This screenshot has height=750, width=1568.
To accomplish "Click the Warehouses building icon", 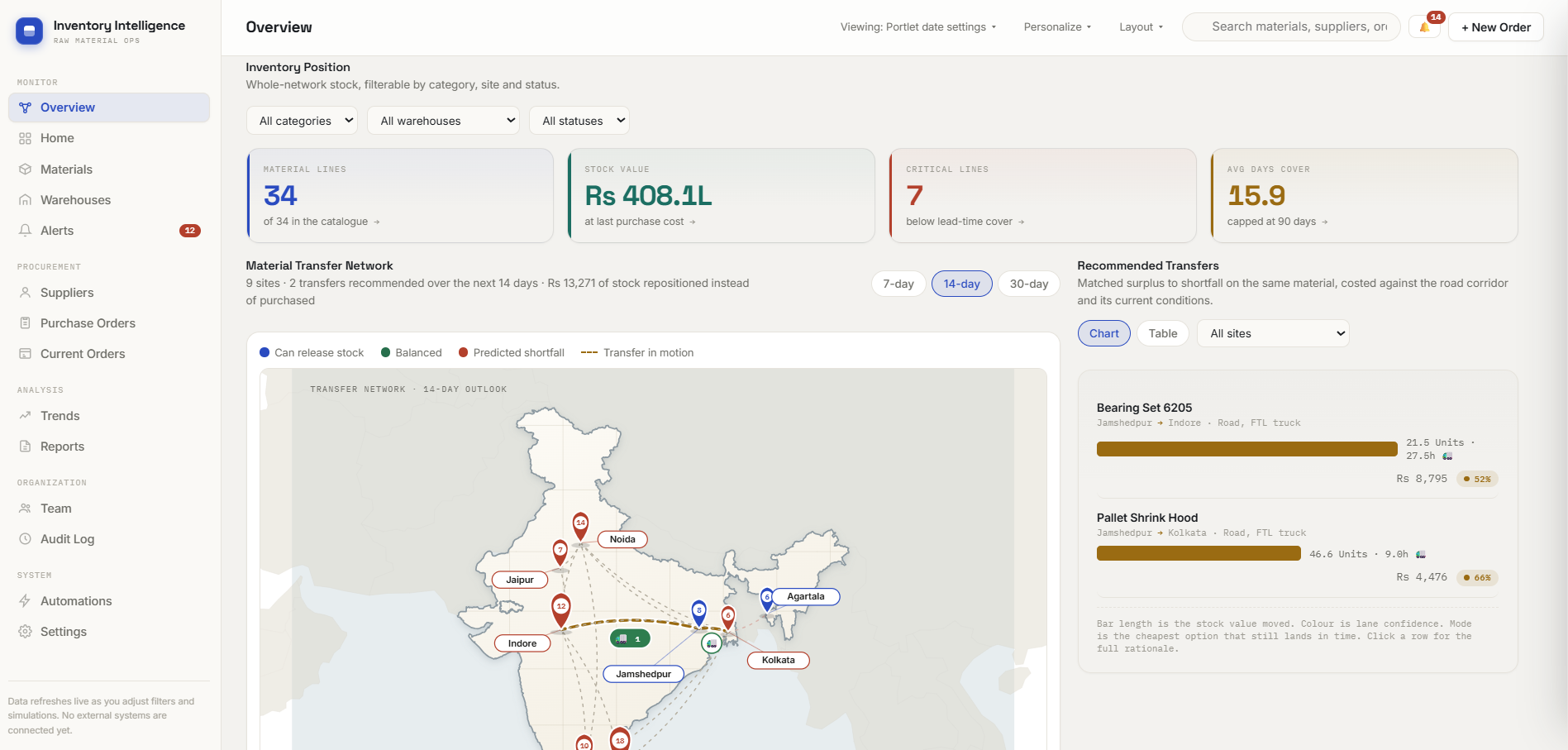I will pyautogui.click(x=25, y=200).
